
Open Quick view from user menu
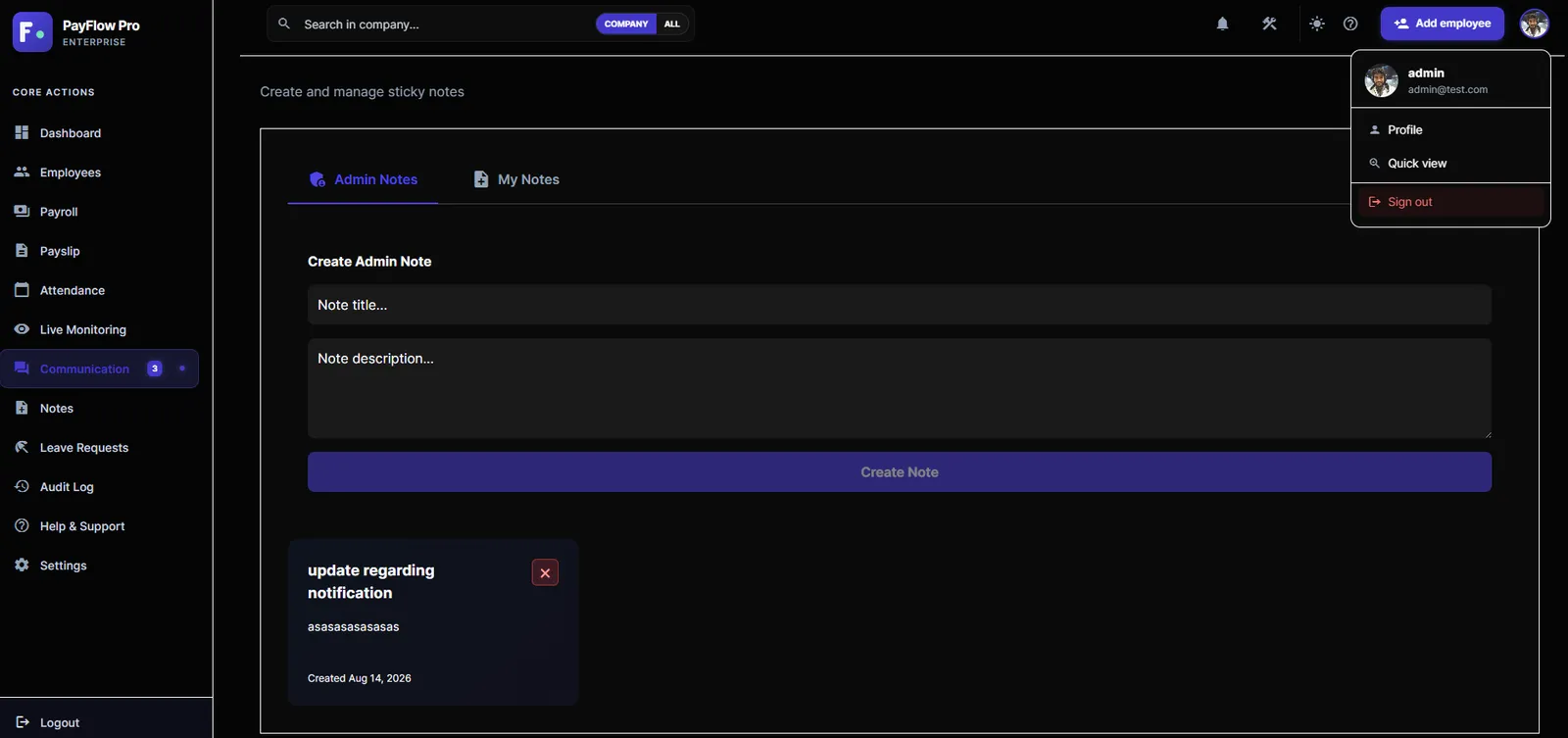pyautogui.click(x=1450, y=163)
